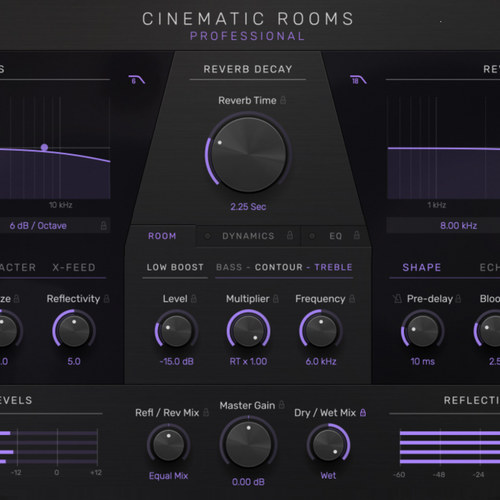Click the Master Gain knob
The width and height of the screenshot is (500, 500).
tap(248, 444)
